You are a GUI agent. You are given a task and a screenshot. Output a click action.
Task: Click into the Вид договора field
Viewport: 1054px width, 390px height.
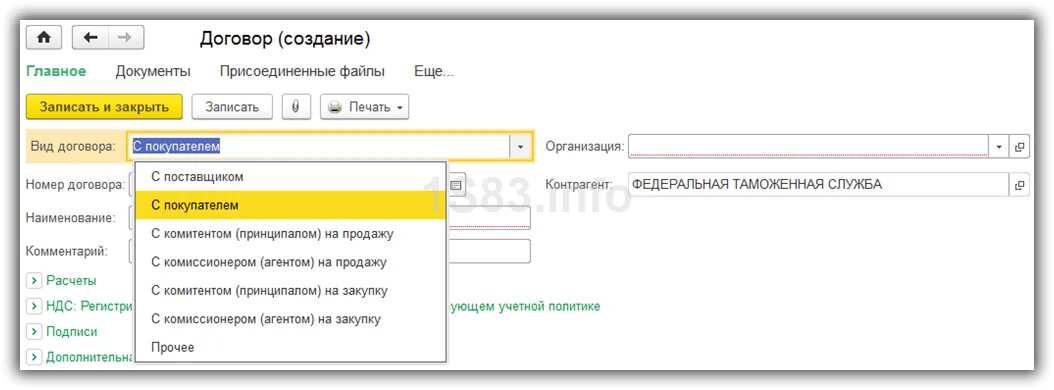click(319, 147)
